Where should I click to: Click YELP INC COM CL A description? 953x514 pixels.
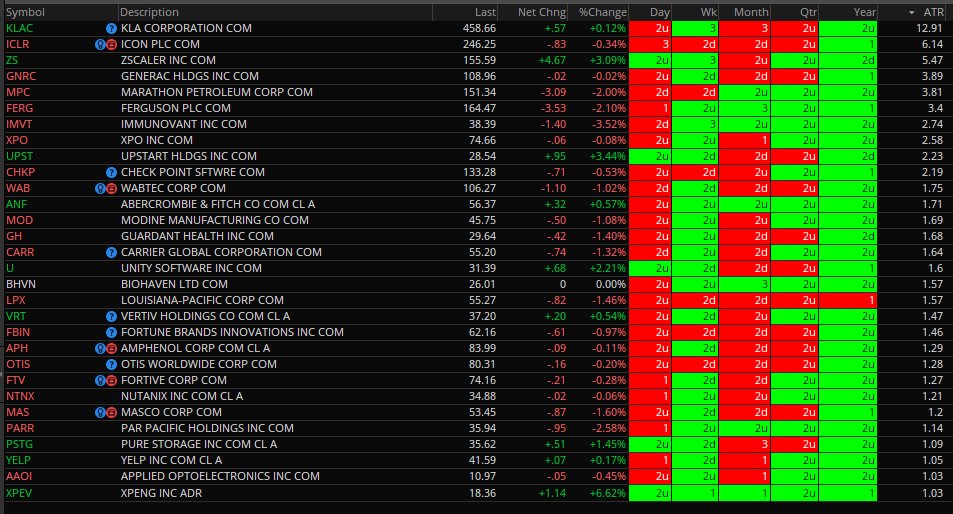coord(171,461)
